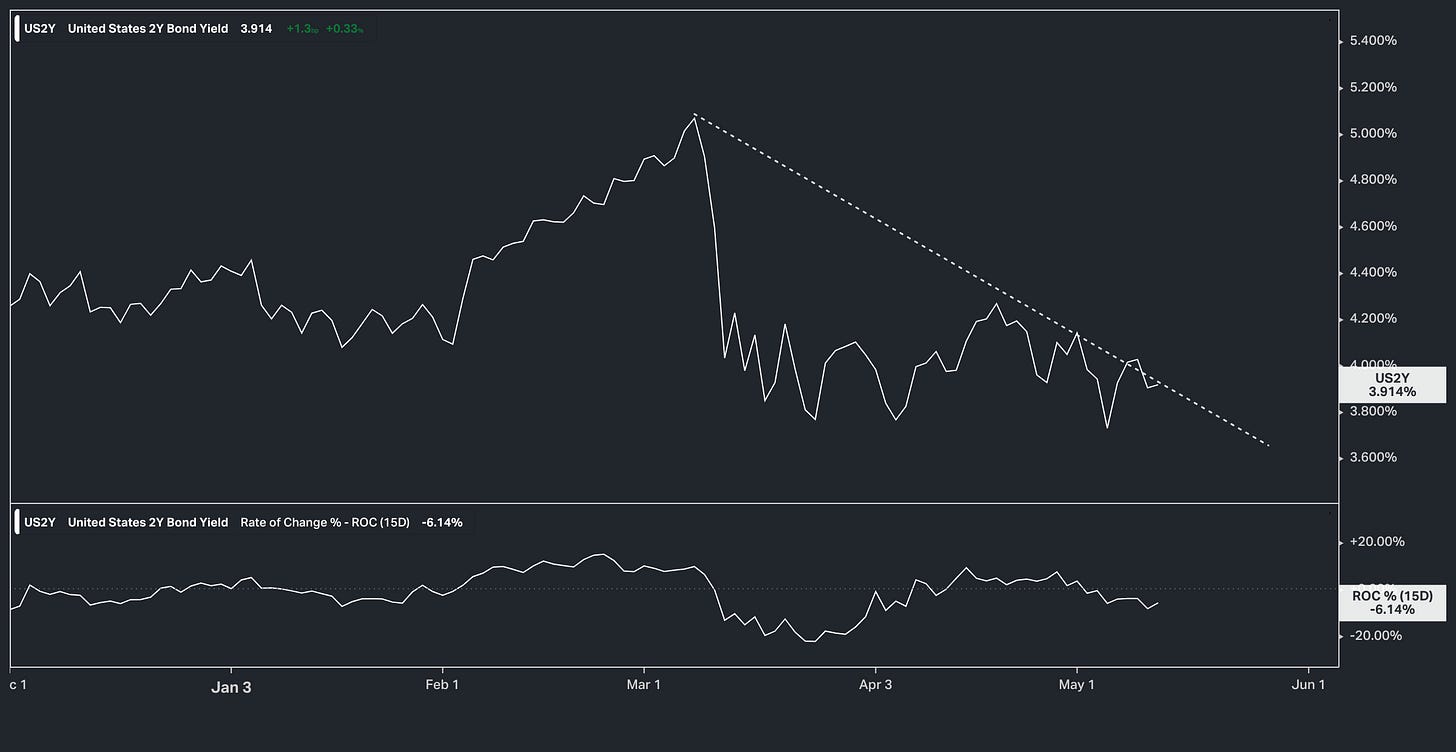The width and height of the screenshot is (1456, 752).
Task: Click the 5.200% y-axis label
Action: click(1373, 87)
